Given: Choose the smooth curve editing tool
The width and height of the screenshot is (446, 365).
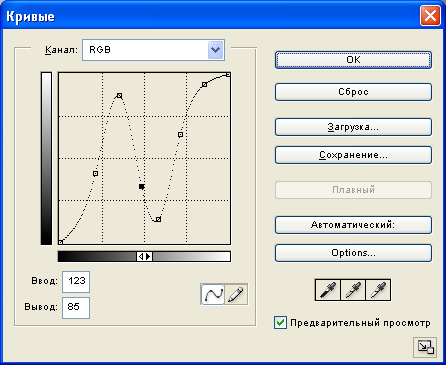Looking at the screenshot, I should point(213,294).
